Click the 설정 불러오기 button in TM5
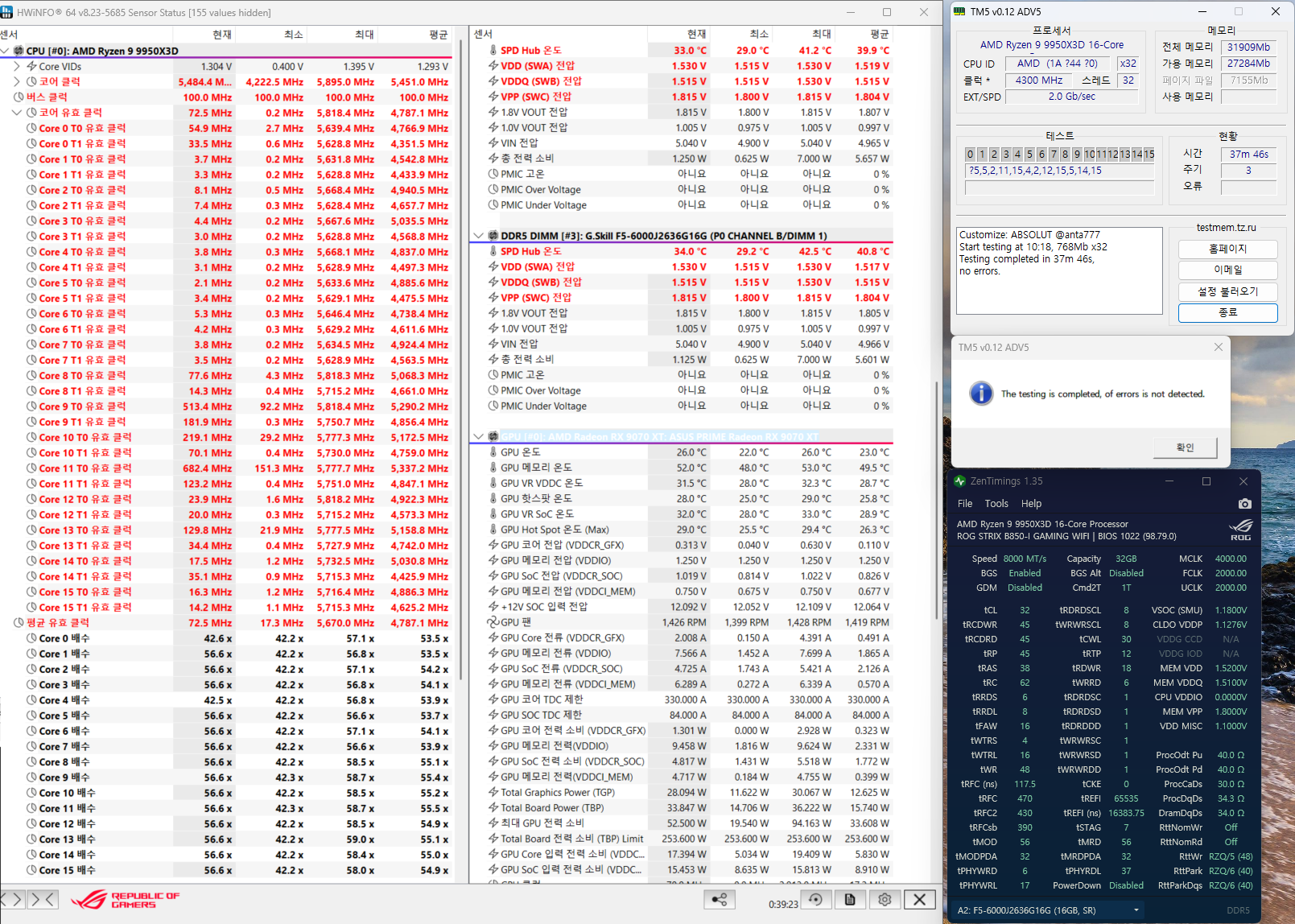Screen dimensions: 1295x924 tap(1227, 291)
